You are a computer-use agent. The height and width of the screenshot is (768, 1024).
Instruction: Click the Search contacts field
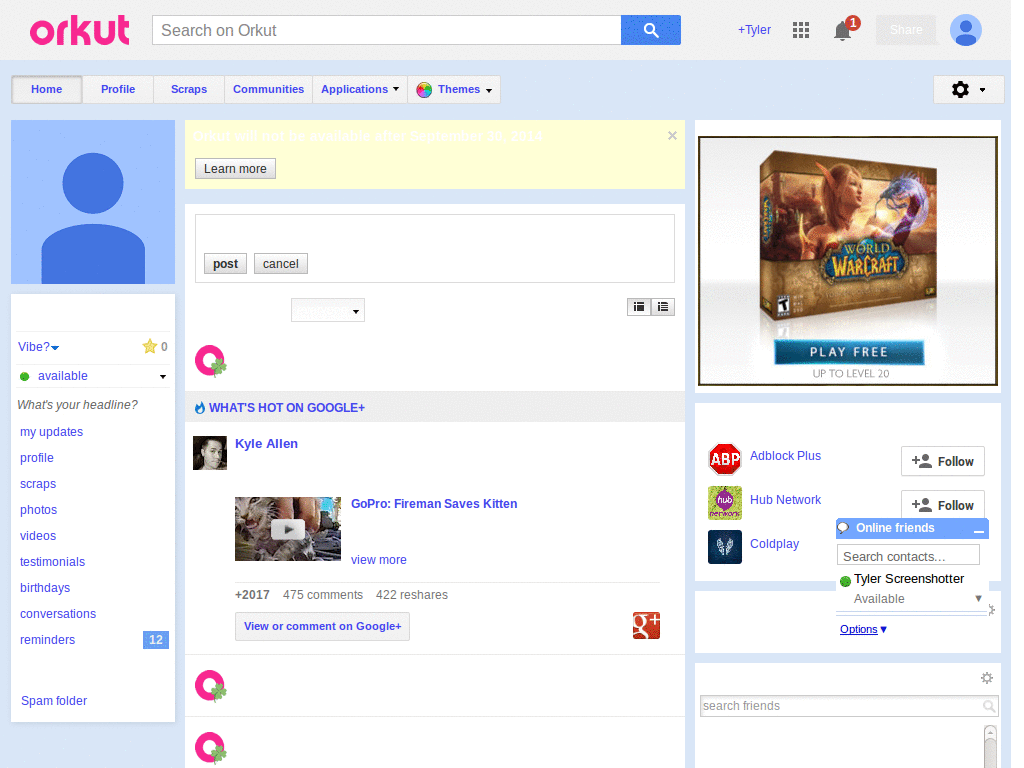coord(908,556)
